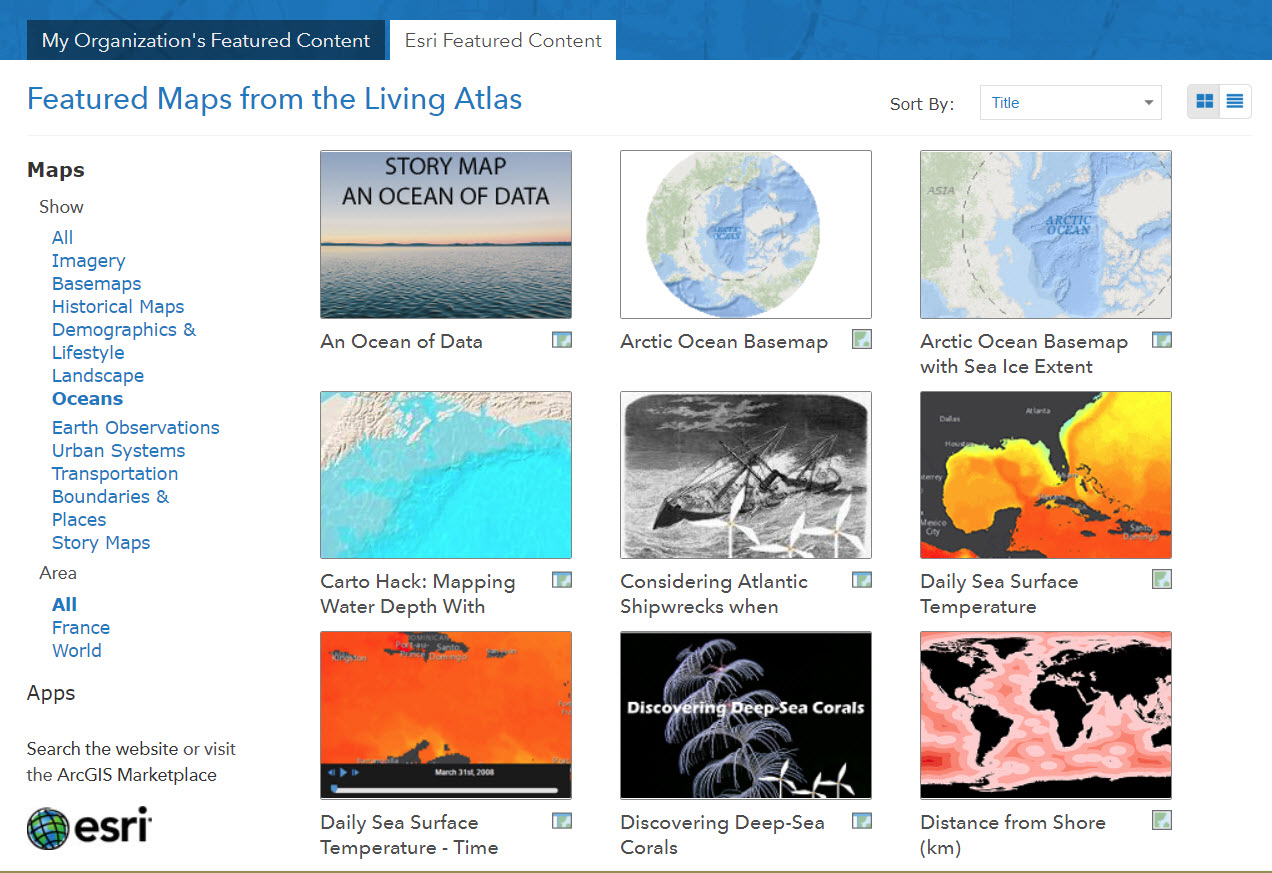Open Distance from Shore thumbnail
The image size is (1272, 873).
pos(1046,715)
